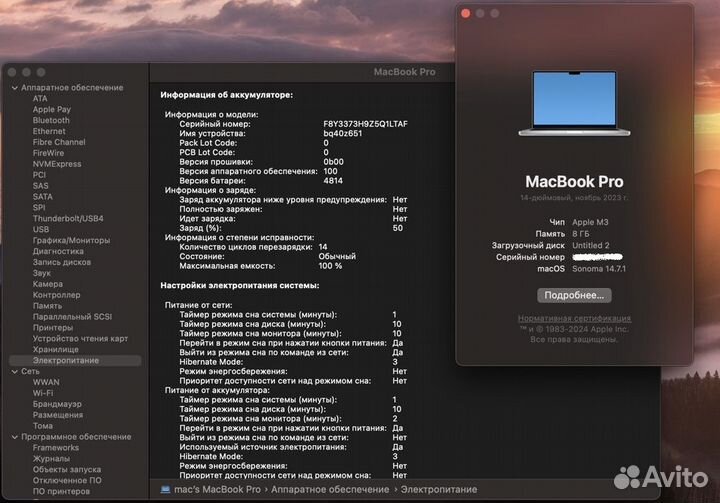Select Память in the sidebar
This screenshot has height=503, width=720.
[47, 306]
